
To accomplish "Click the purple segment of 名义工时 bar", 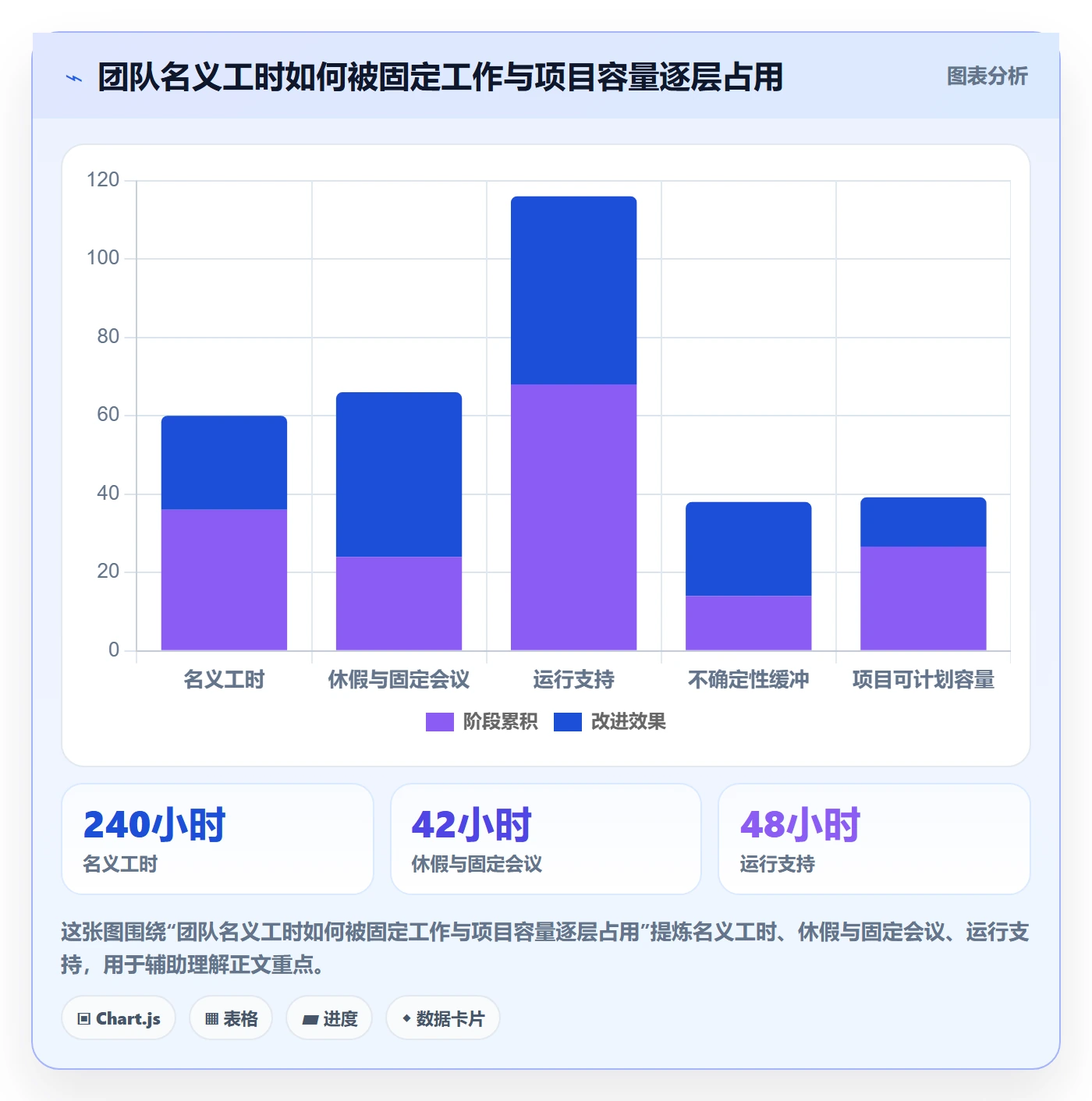I will coord(224,579).
